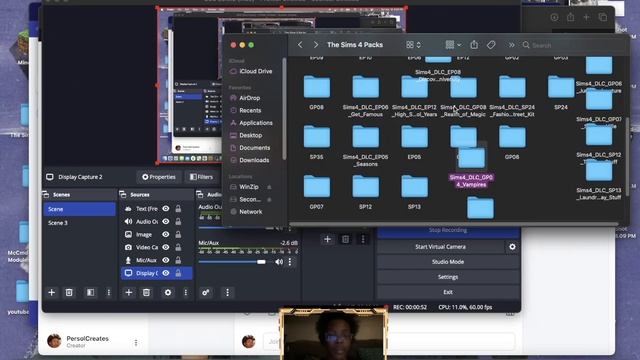The width and height of the screenshot is (640, 360).
Task: Lock the Text source
Action: click(x=178, y=209)
